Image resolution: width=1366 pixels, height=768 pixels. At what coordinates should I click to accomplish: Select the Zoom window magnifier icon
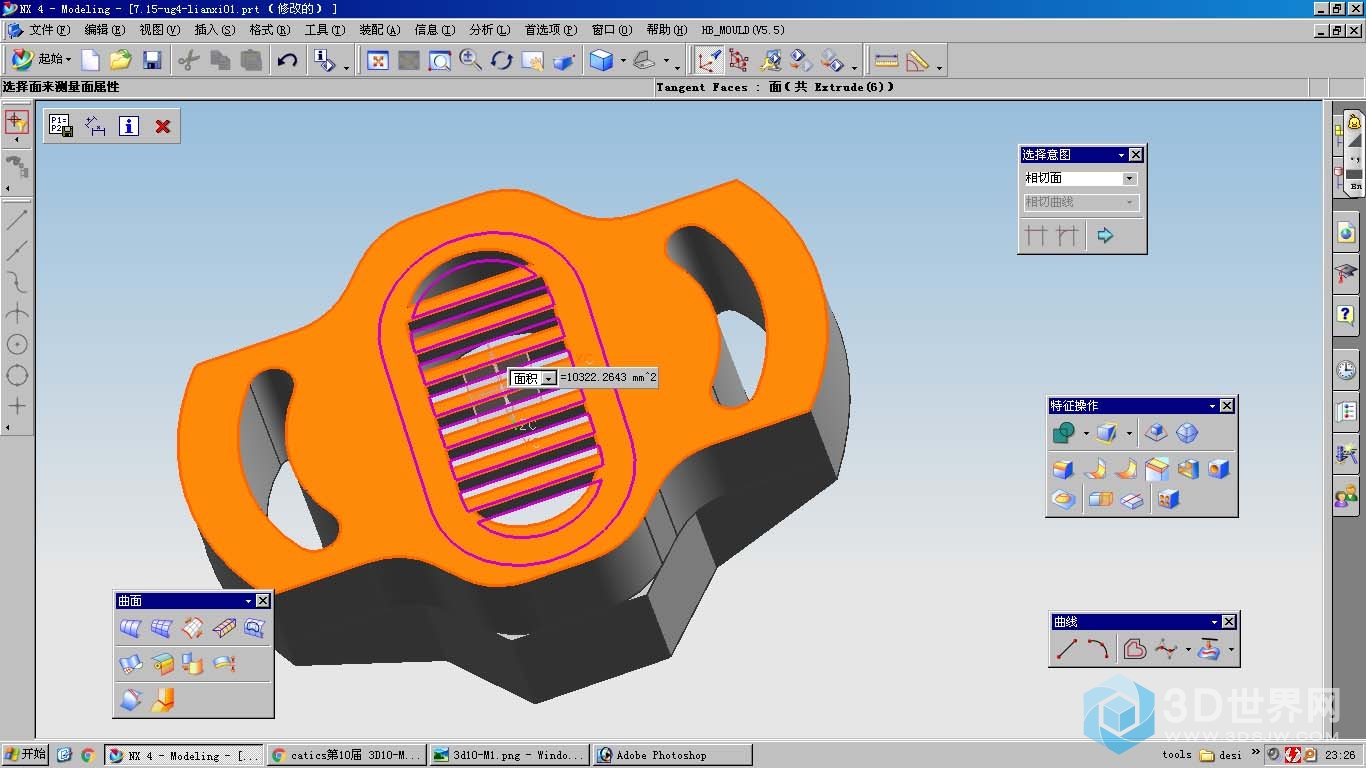pyautogui.click(x=439, y=61)
